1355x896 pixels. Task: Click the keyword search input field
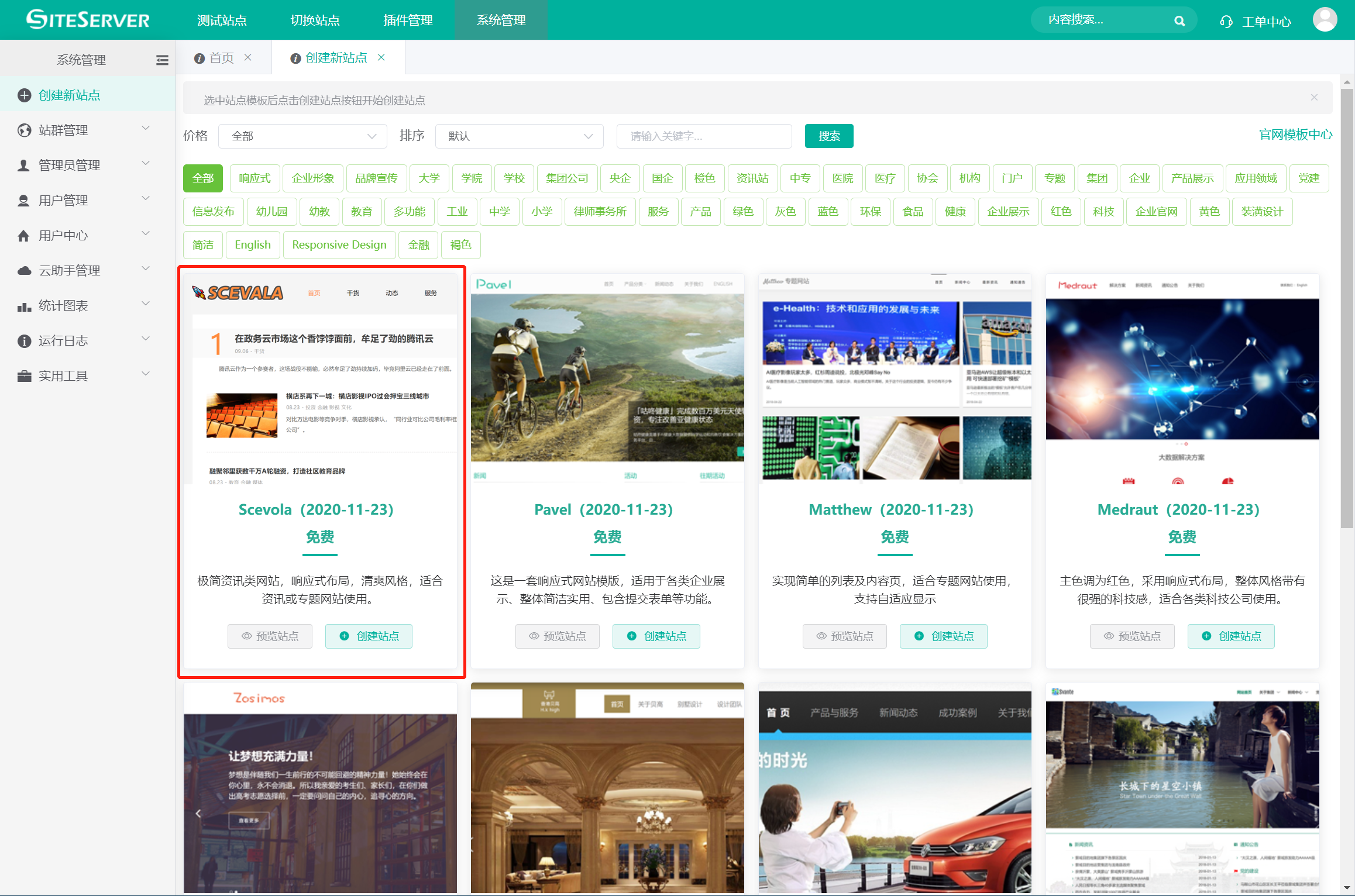tap(704, 136)
